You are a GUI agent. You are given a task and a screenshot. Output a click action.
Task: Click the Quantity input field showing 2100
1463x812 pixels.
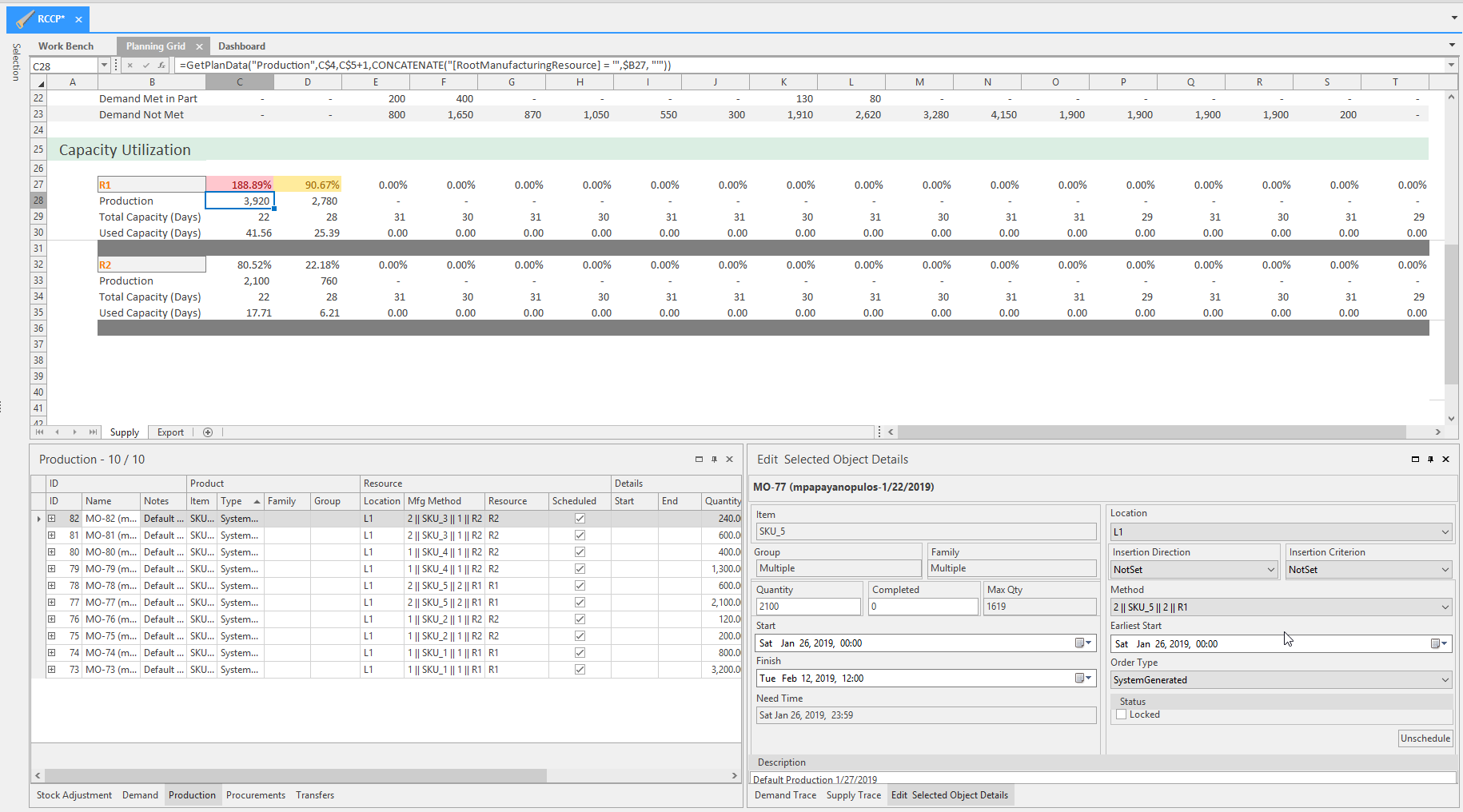pyautogui.click(x=808, y=607)
